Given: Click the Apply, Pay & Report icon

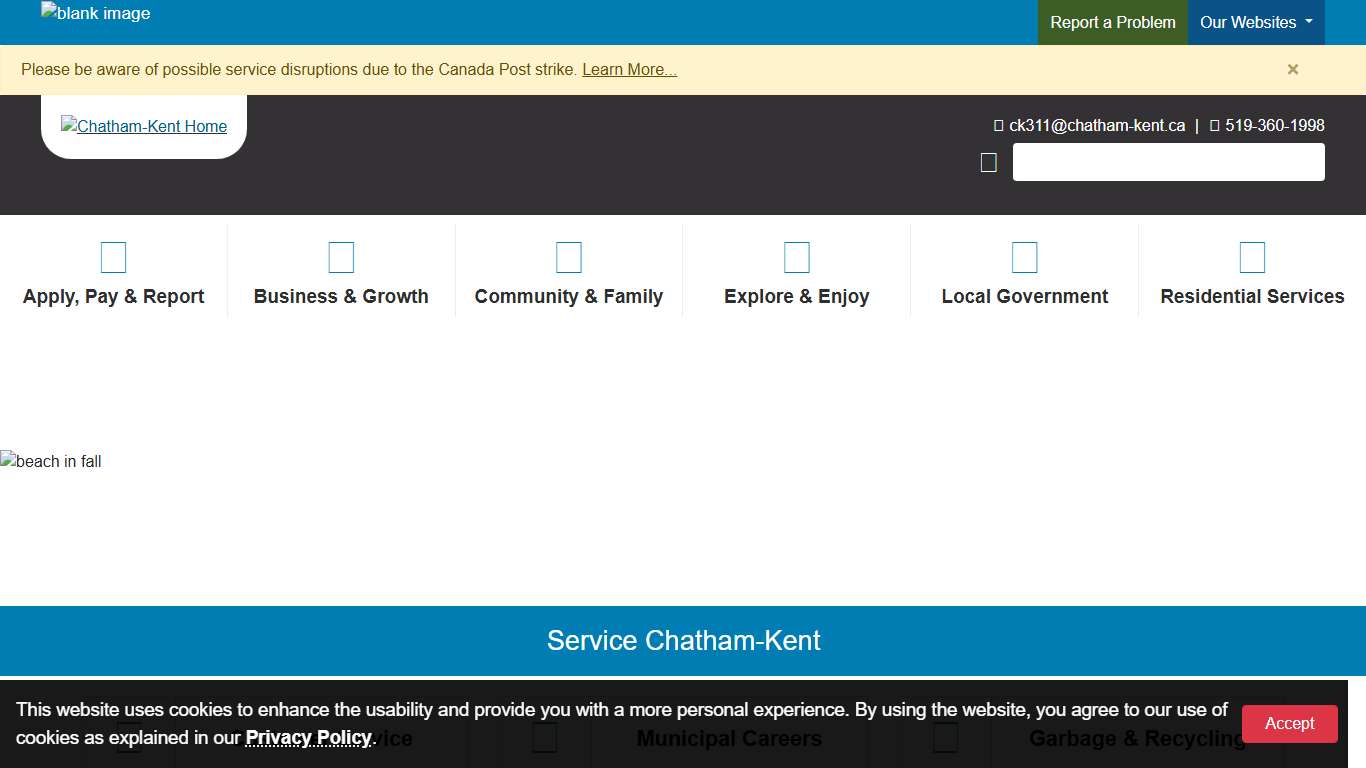Looking at the screenshot, I should point(113,256).
